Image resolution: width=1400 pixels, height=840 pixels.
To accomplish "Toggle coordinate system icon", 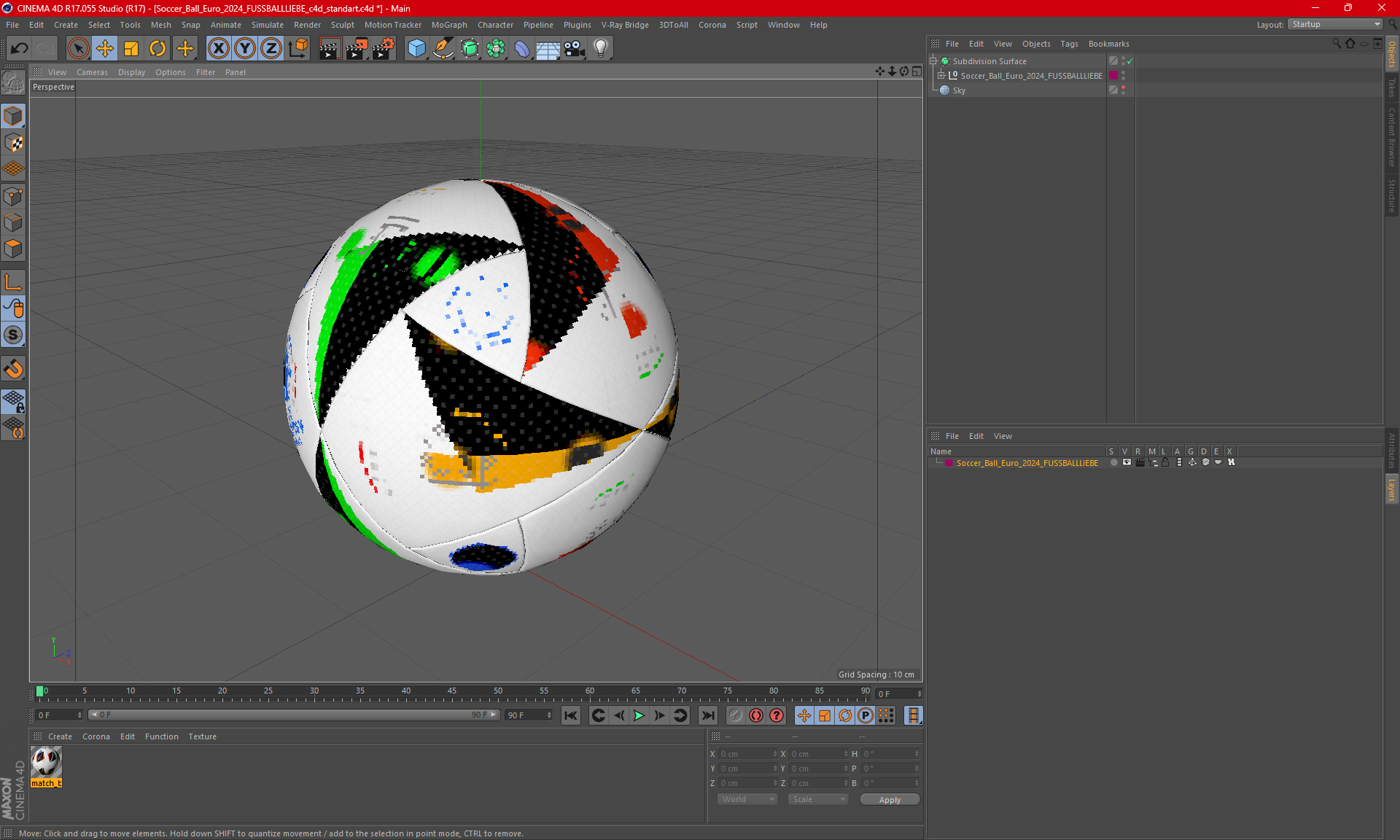I will point(297,49).
